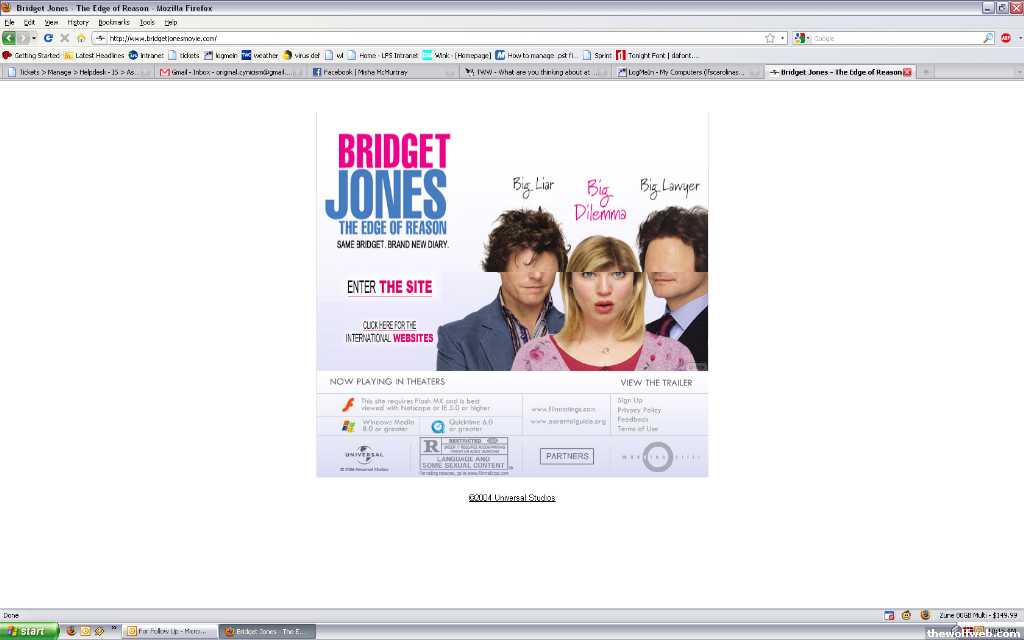Click the Quicktime icon

click(438, 426)
